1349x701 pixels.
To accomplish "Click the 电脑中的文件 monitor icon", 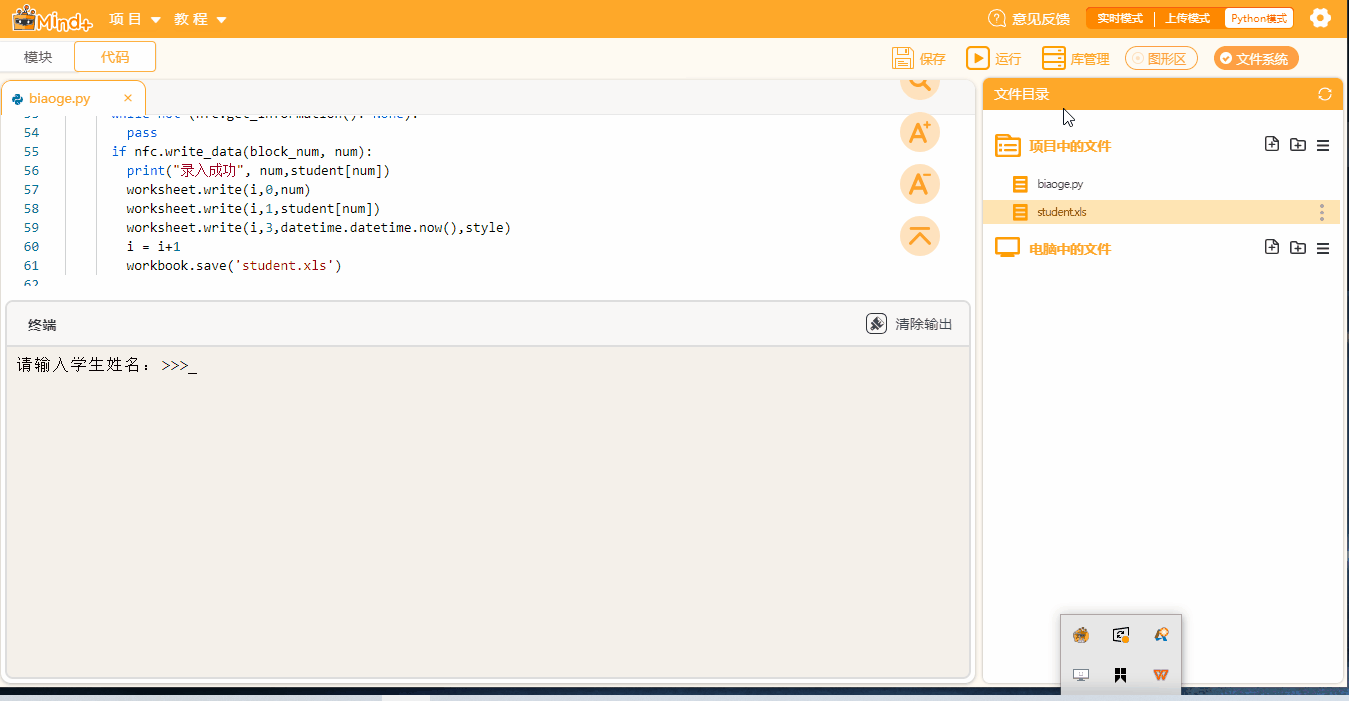I will click(1008, 248).
